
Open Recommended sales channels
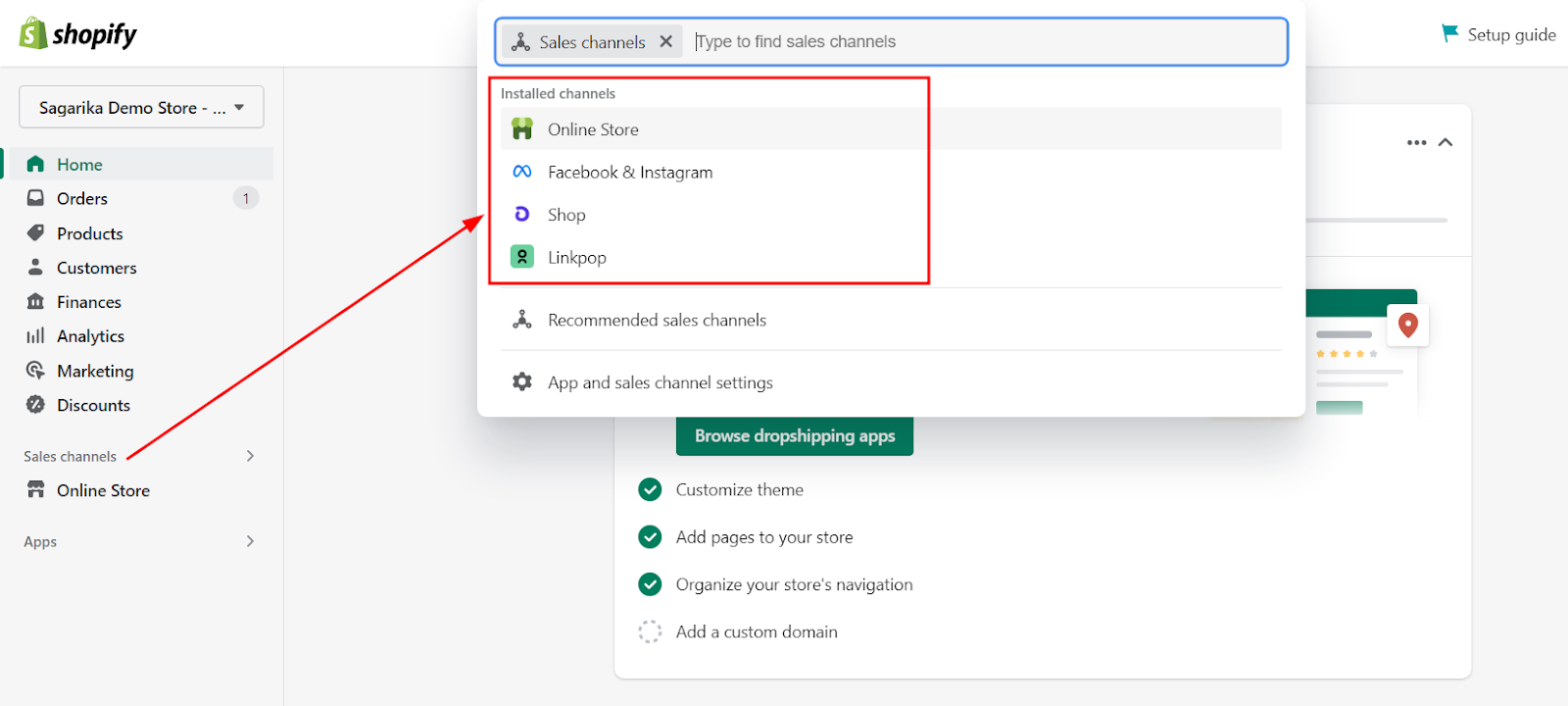pyautogui.click(x=891, y=320)
